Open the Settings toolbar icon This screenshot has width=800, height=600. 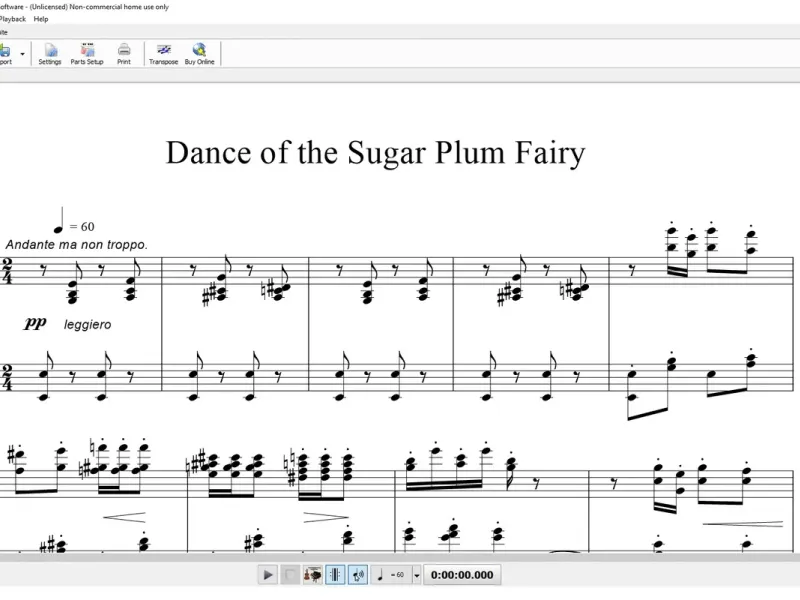click(50, 54)
